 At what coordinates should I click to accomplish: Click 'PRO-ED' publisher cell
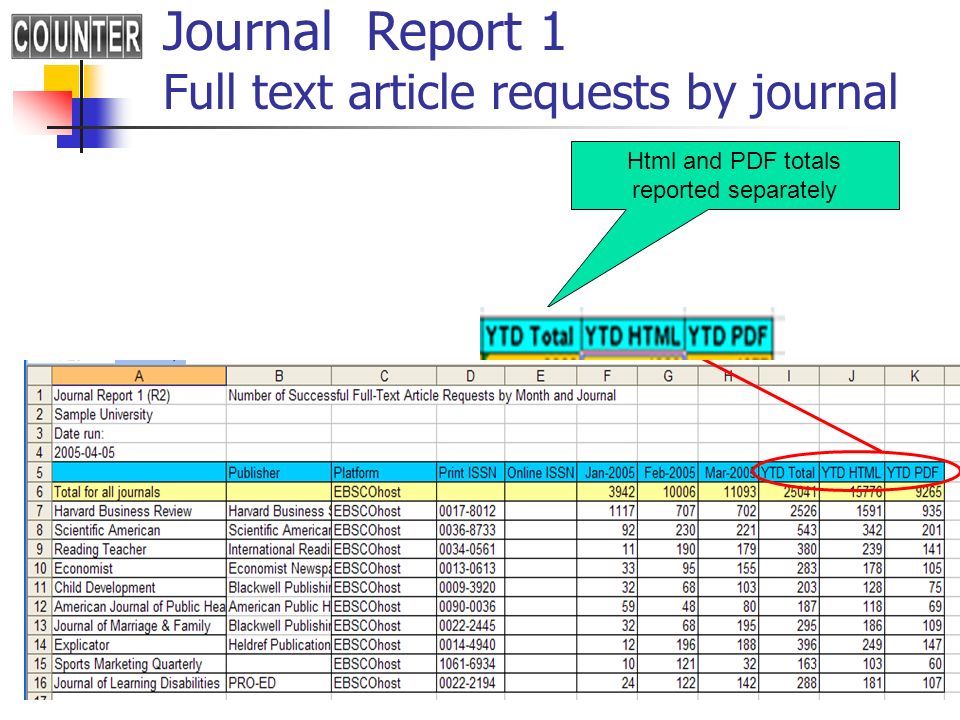coord(279,682)
